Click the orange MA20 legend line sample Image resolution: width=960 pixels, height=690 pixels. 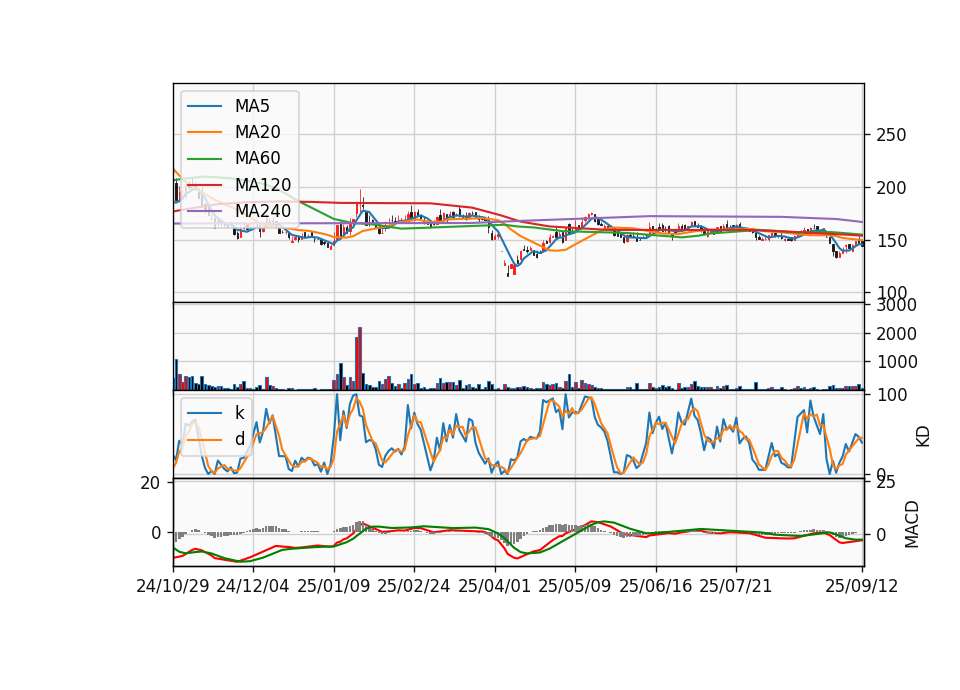coord(204,132)
